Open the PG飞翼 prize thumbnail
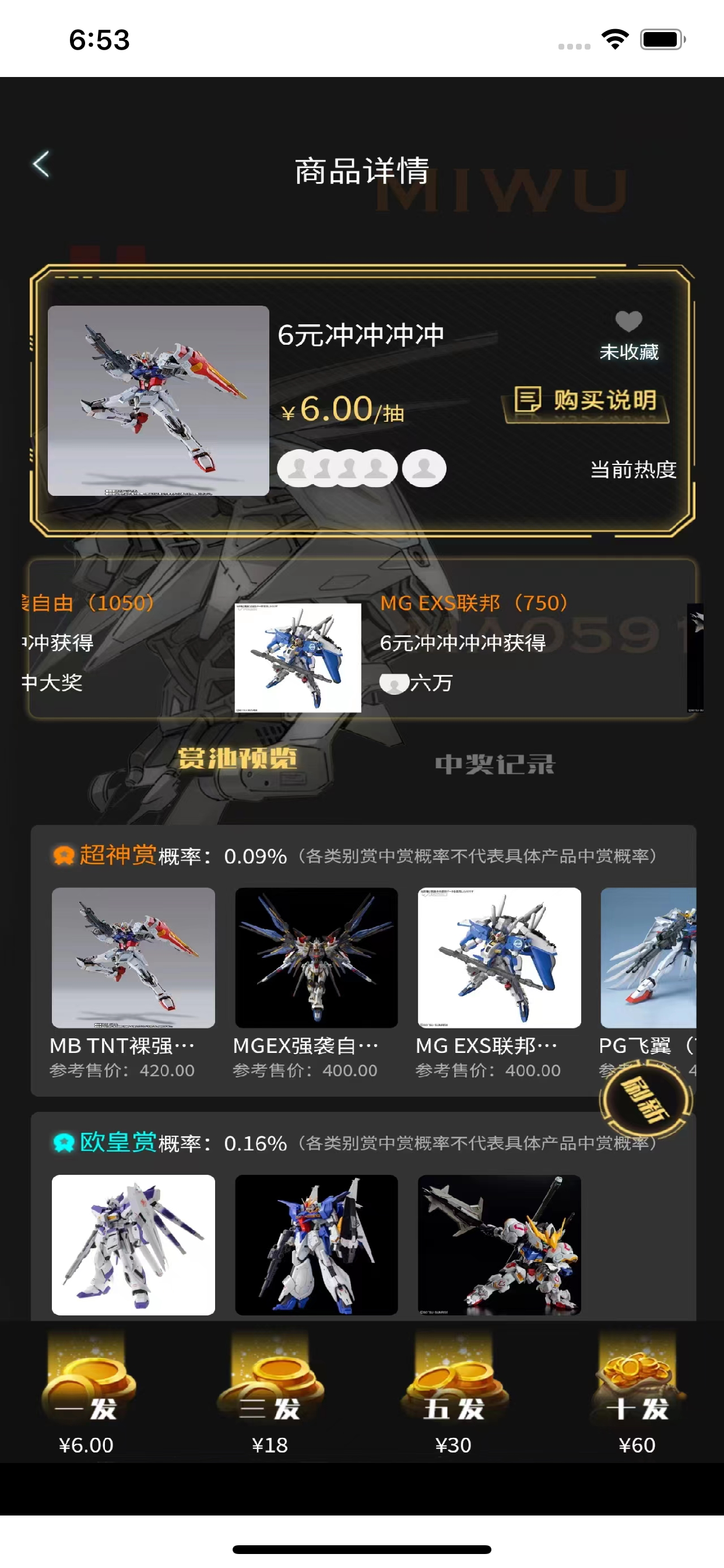Image resolution: width=724 pixels, height=1568 pixels. [x=649, y=957]
